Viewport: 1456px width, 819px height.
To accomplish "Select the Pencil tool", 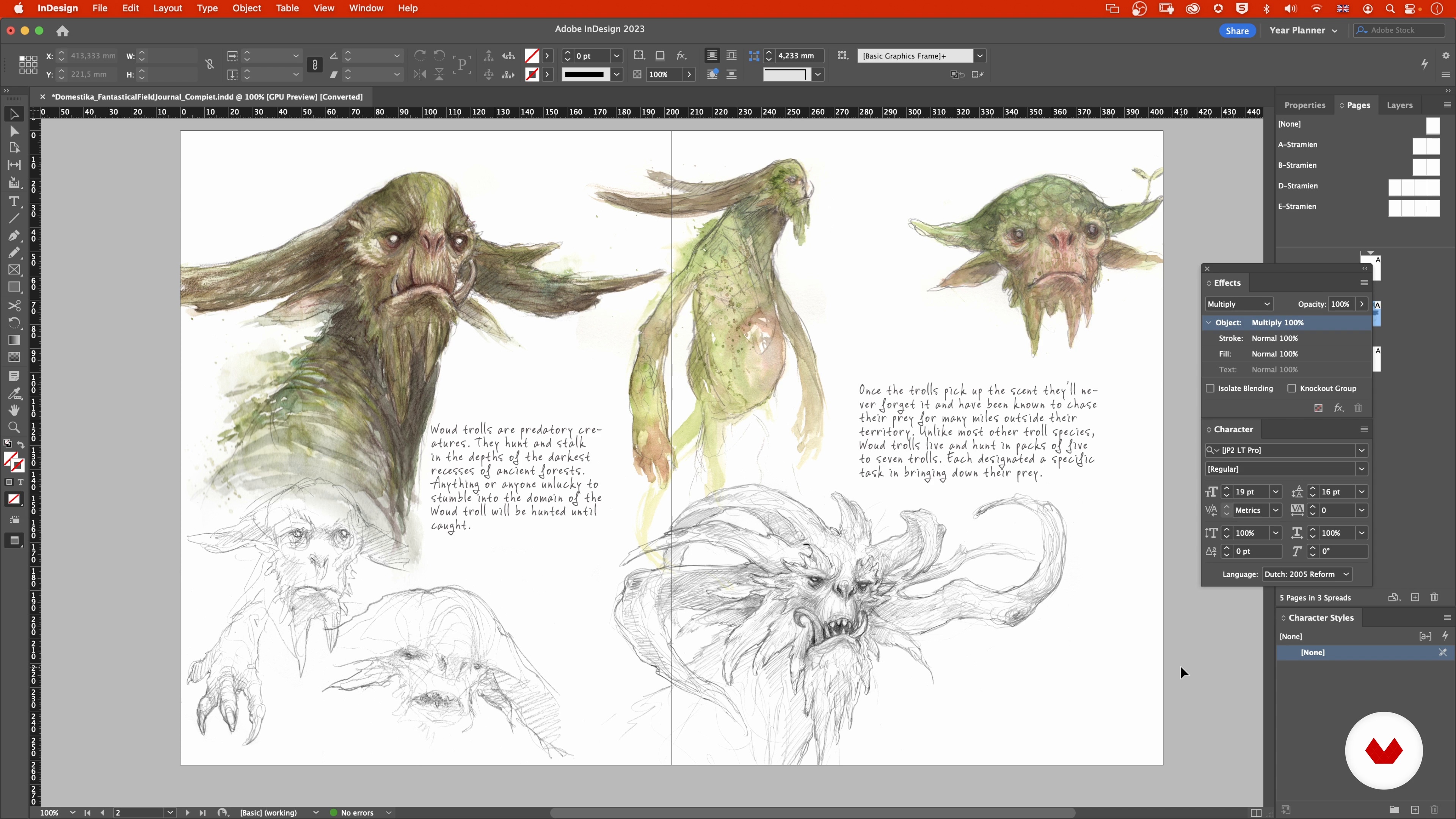I will [14, 253].
